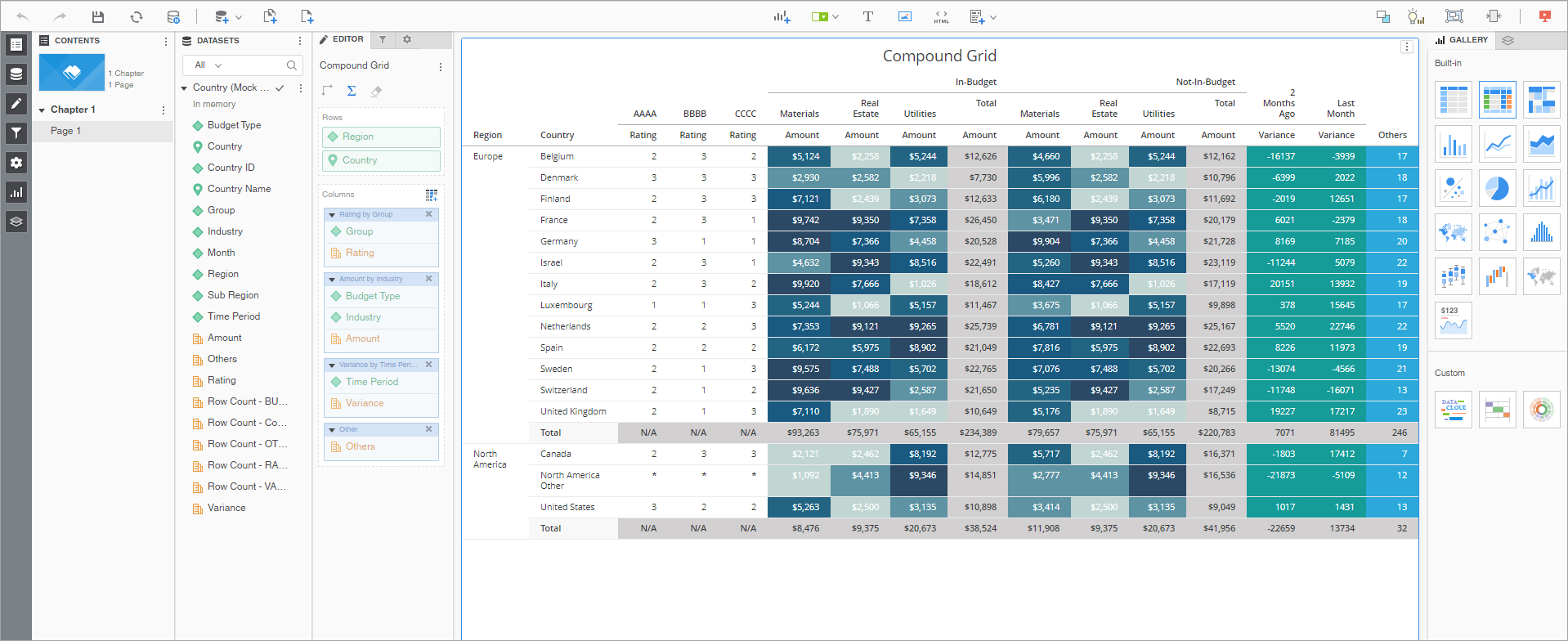Choose the Line chart visualization
Viewport: 1568px width, 641px height.
coord(1497,145)
